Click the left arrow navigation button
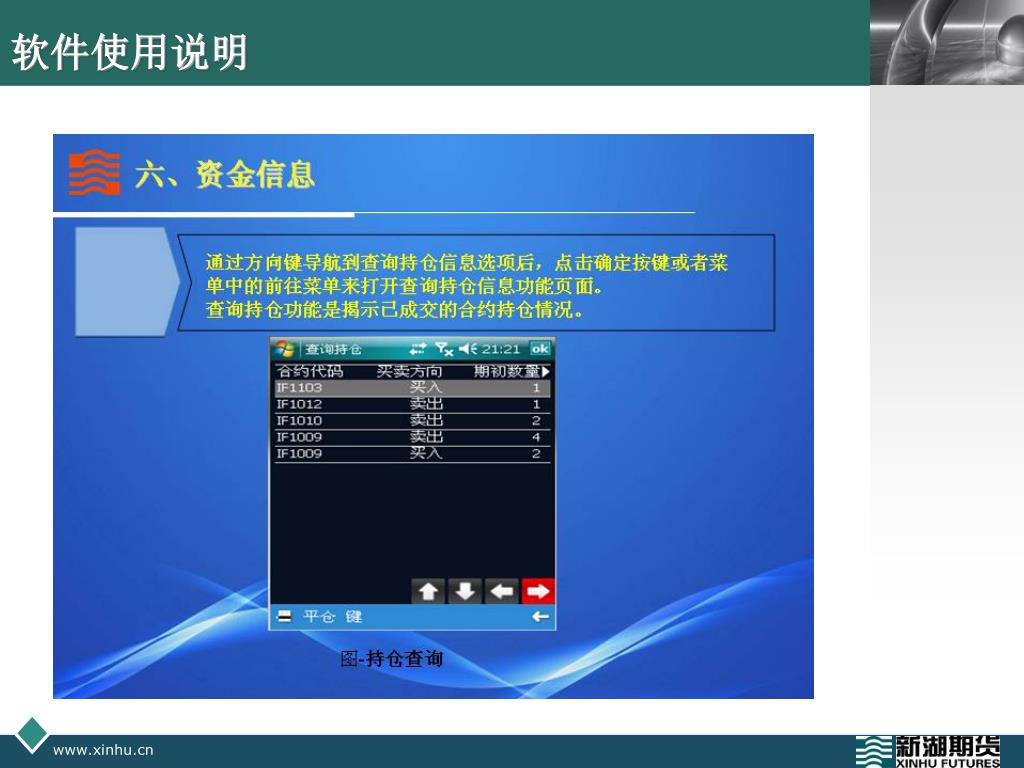Screen dimensions: 1024x768 pyautogui.click(x=502, y=591)
